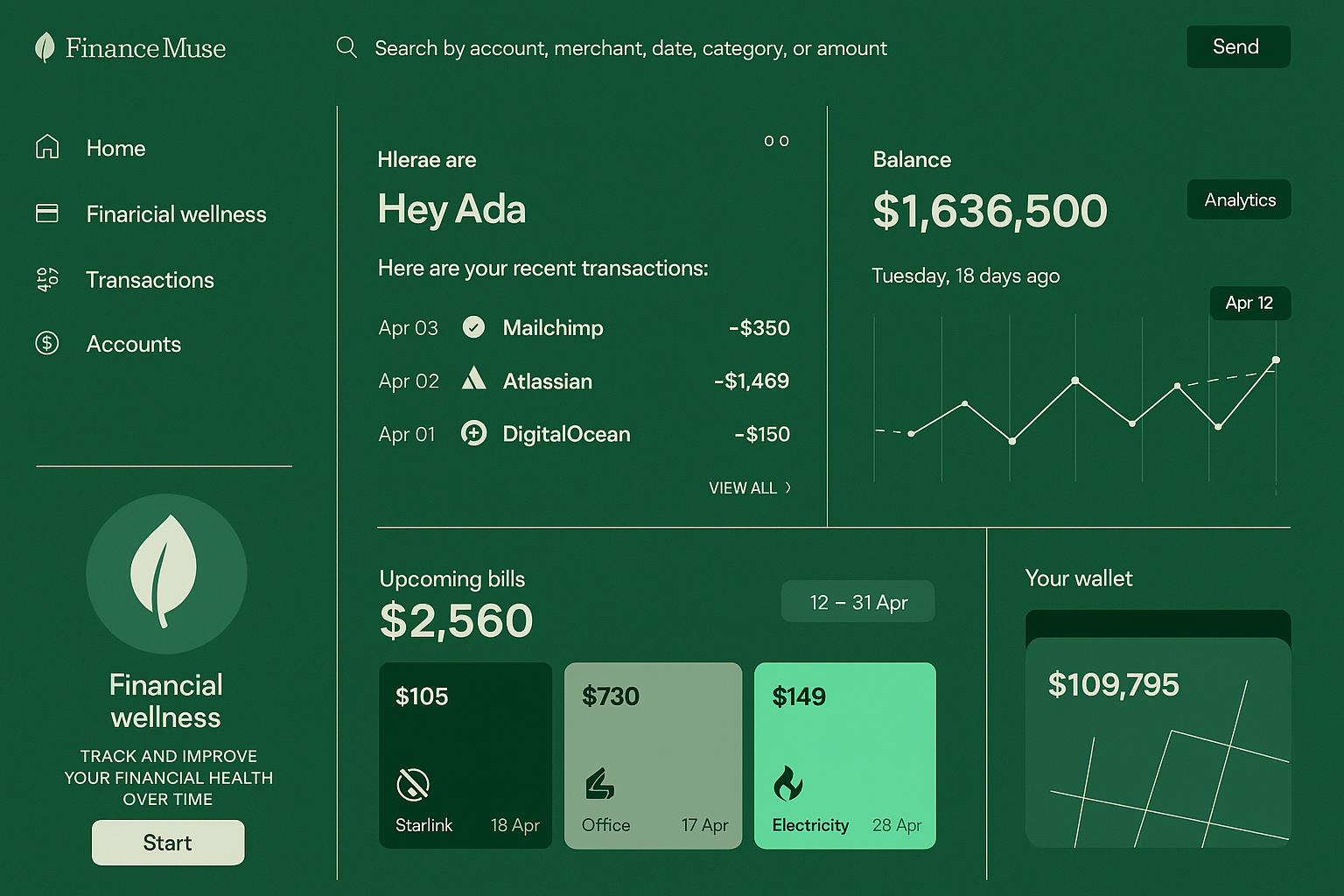Select the Apr 12 point on balance chart

pyautogui.click(x=1276, y=360)
